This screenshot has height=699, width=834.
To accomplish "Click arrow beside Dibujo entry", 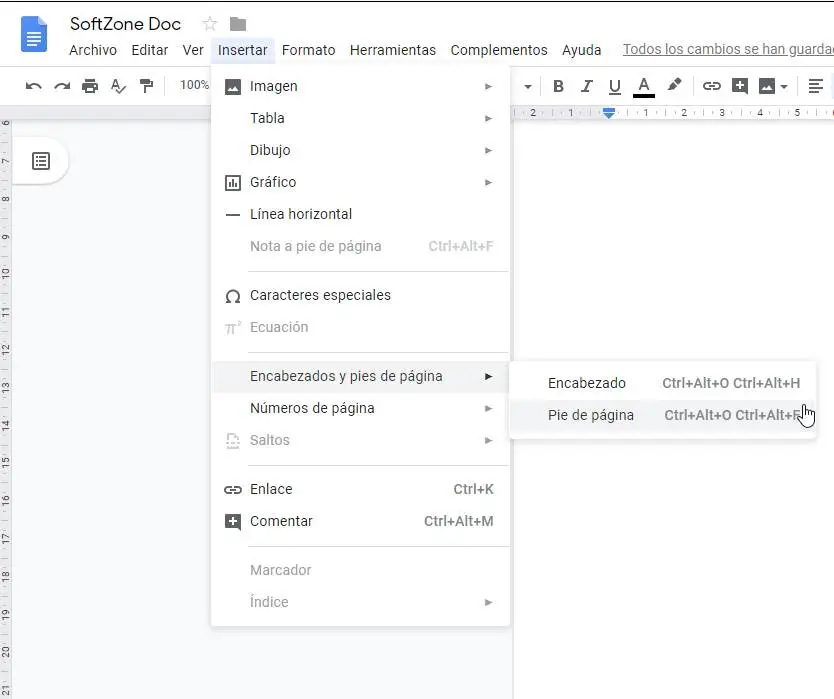I will (x=488, y=151).
